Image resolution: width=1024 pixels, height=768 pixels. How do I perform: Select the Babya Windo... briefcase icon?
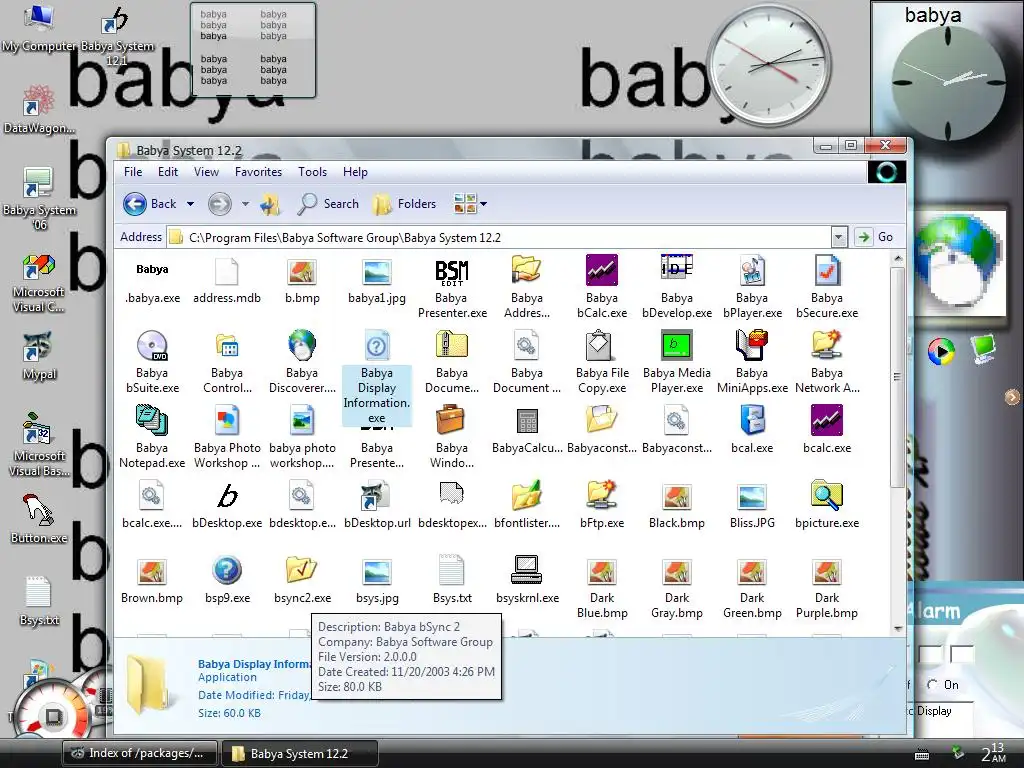pos(451,421)
